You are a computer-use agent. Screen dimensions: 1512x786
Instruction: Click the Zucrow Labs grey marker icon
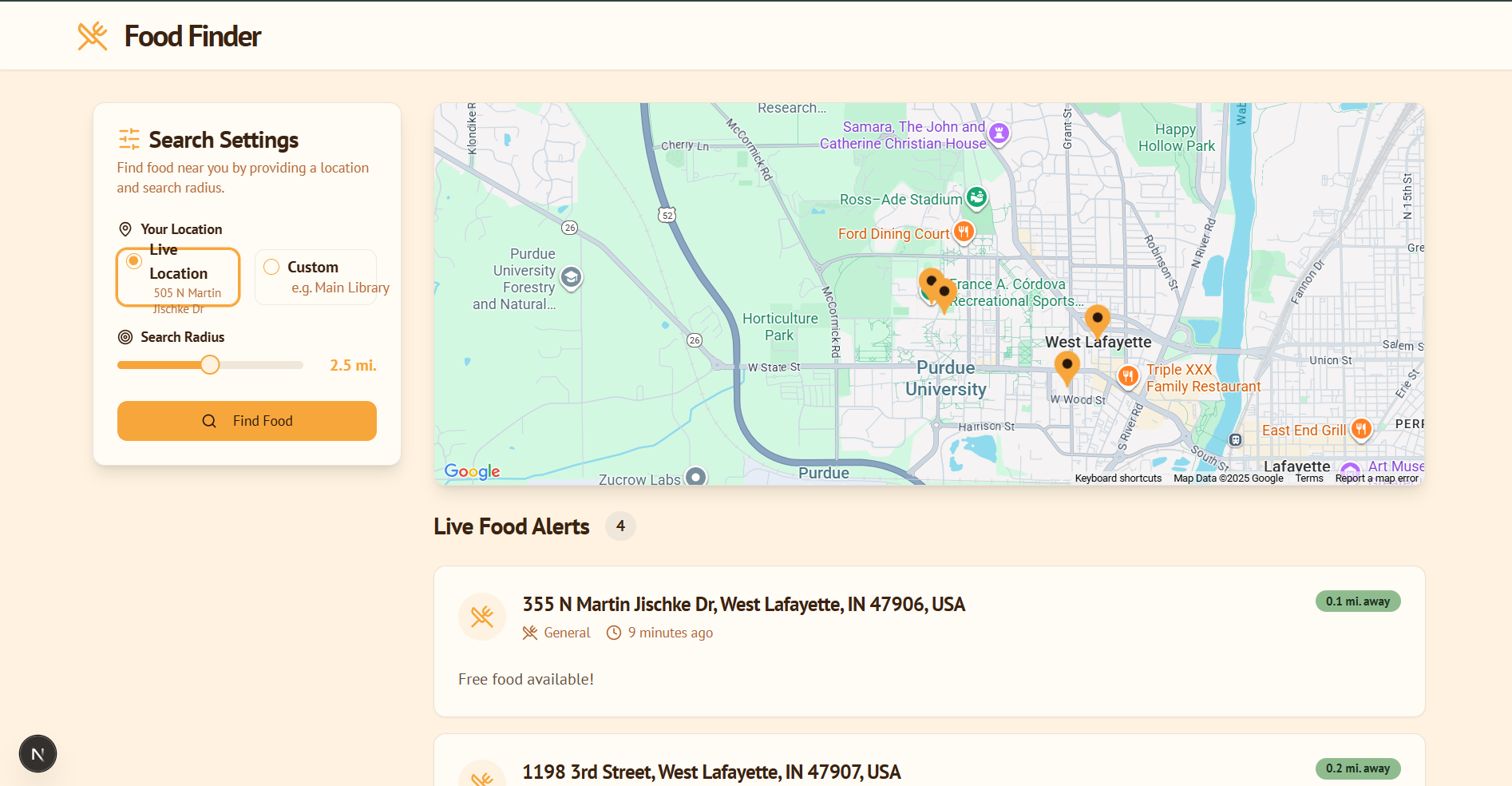tap(696, 477)
